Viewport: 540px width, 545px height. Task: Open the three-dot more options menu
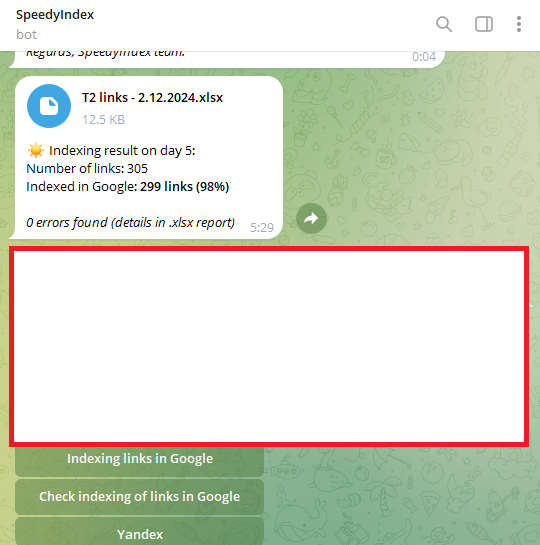[518, 24]
